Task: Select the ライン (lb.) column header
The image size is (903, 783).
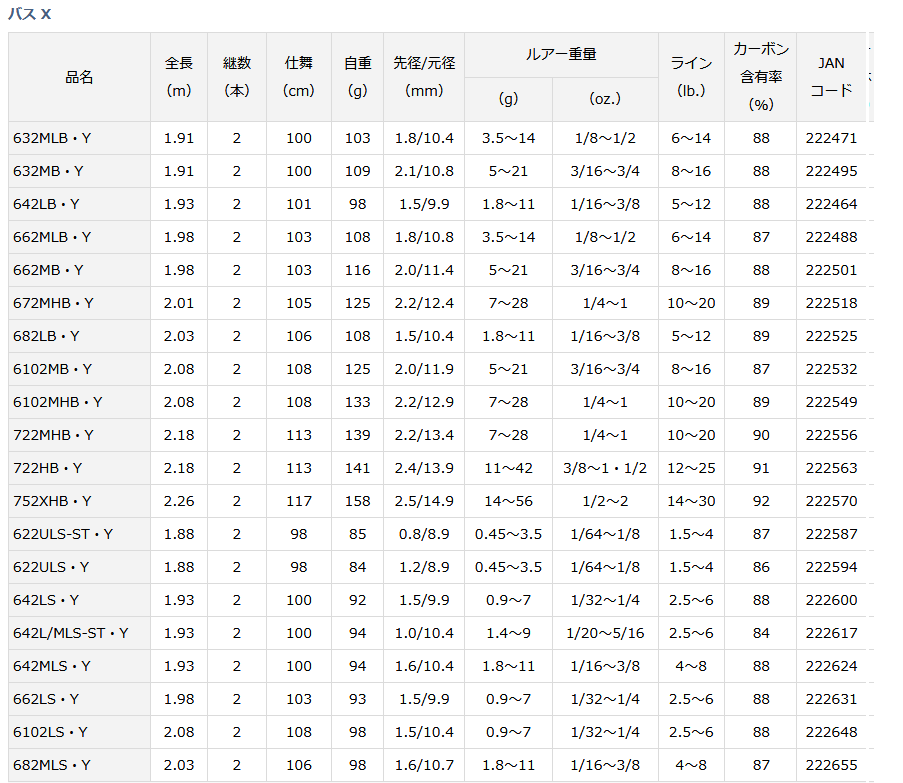Action: 692,77
